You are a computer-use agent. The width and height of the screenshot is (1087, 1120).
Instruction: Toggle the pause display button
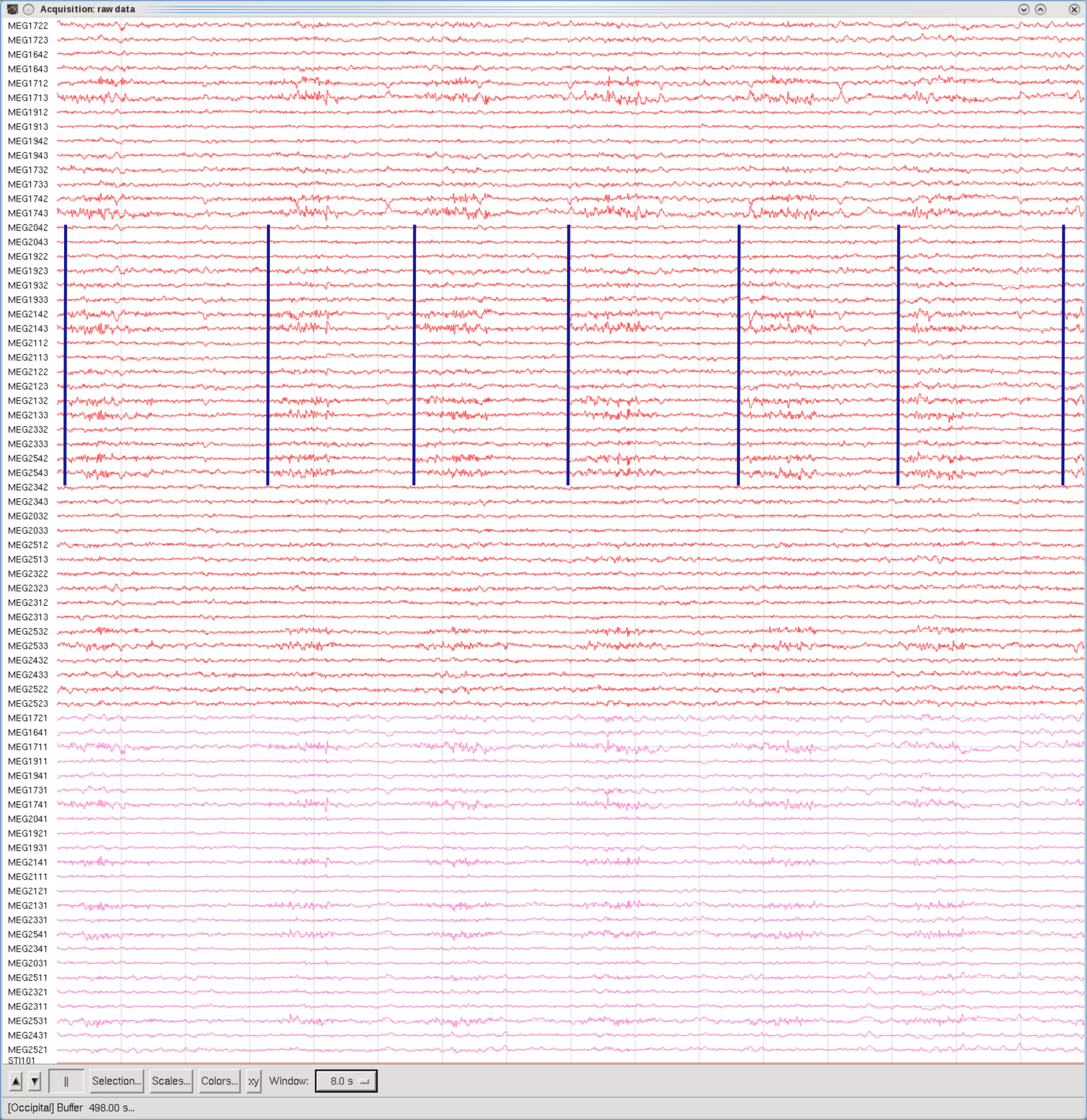66,1081
